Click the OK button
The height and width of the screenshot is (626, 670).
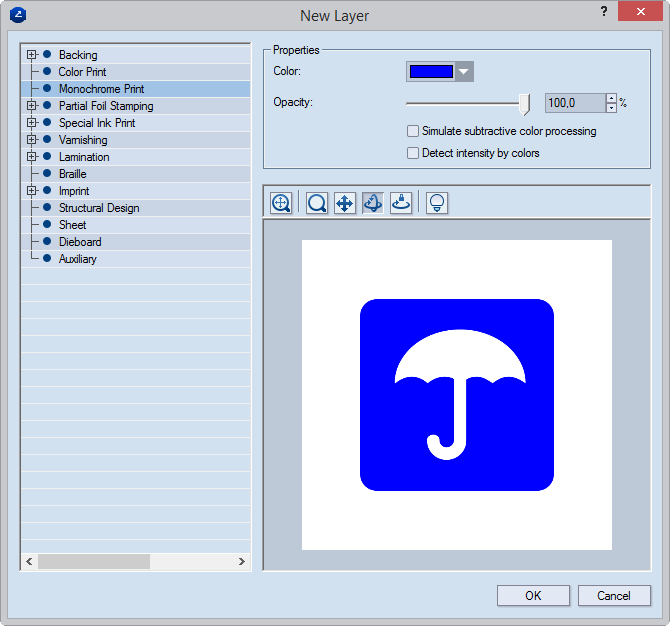pyautogui.click(x=533, y=595)
